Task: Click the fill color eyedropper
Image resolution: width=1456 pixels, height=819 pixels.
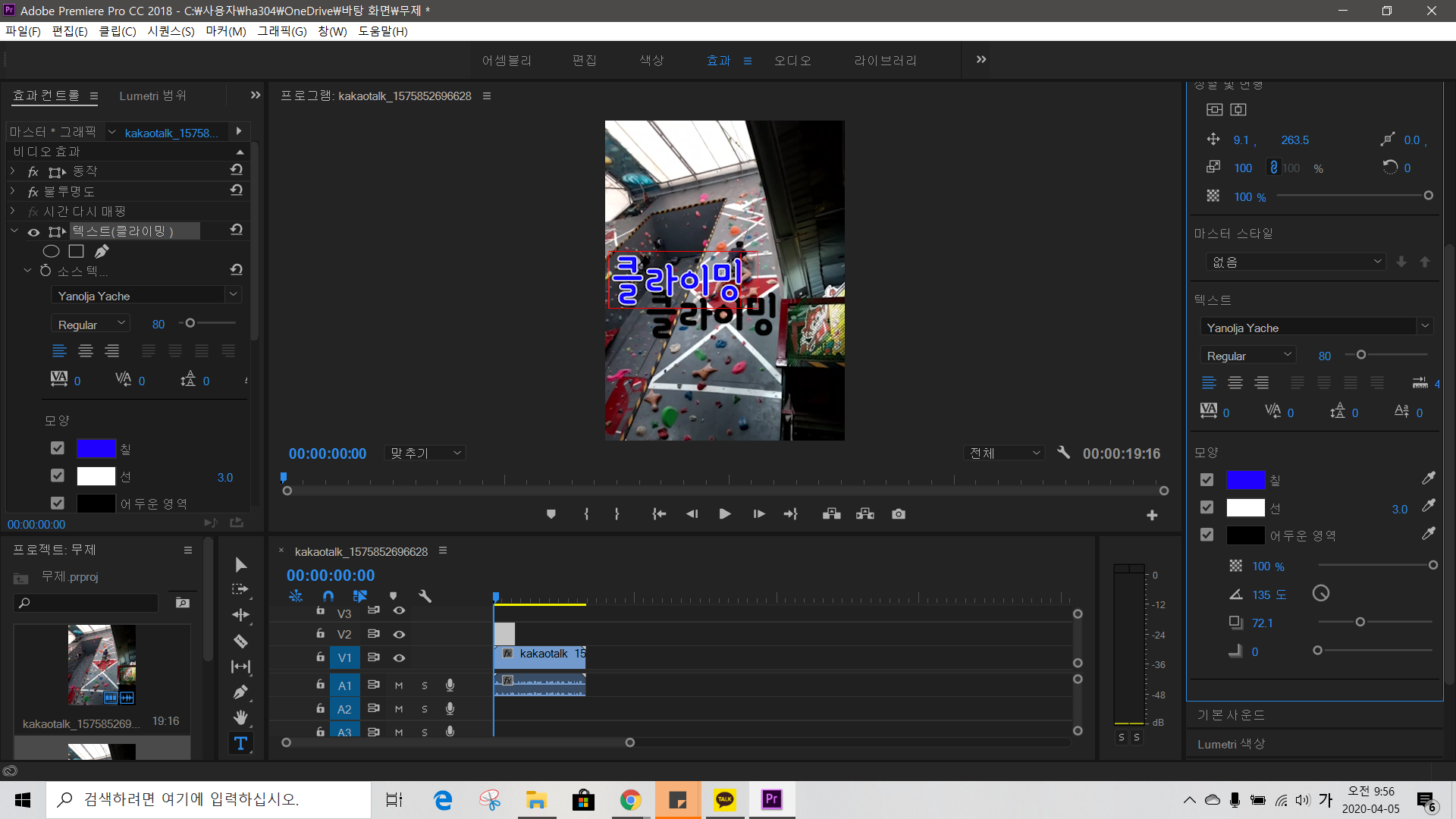Action: click(1428, 479)
